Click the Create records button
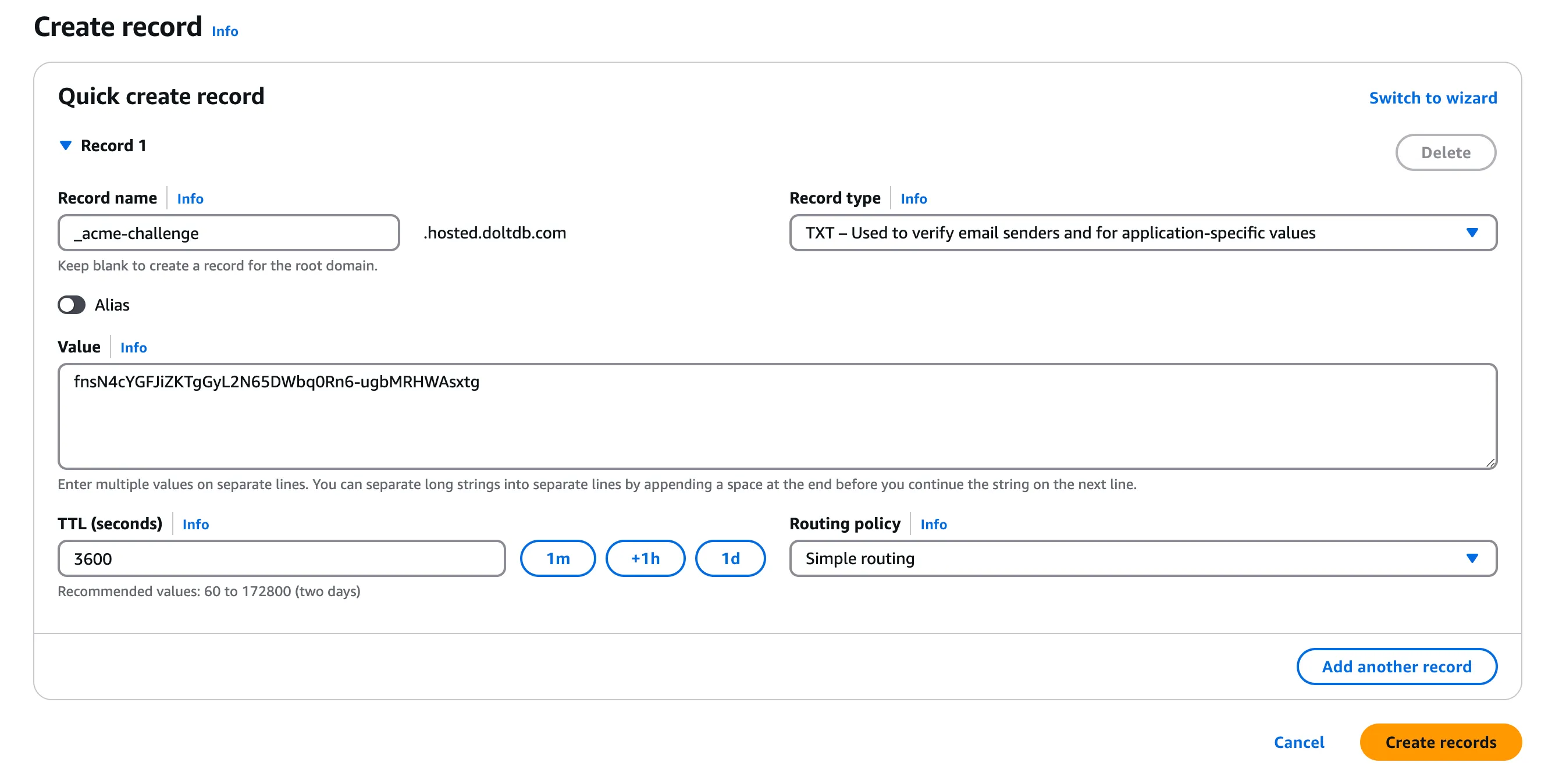 coord(1440,742)
